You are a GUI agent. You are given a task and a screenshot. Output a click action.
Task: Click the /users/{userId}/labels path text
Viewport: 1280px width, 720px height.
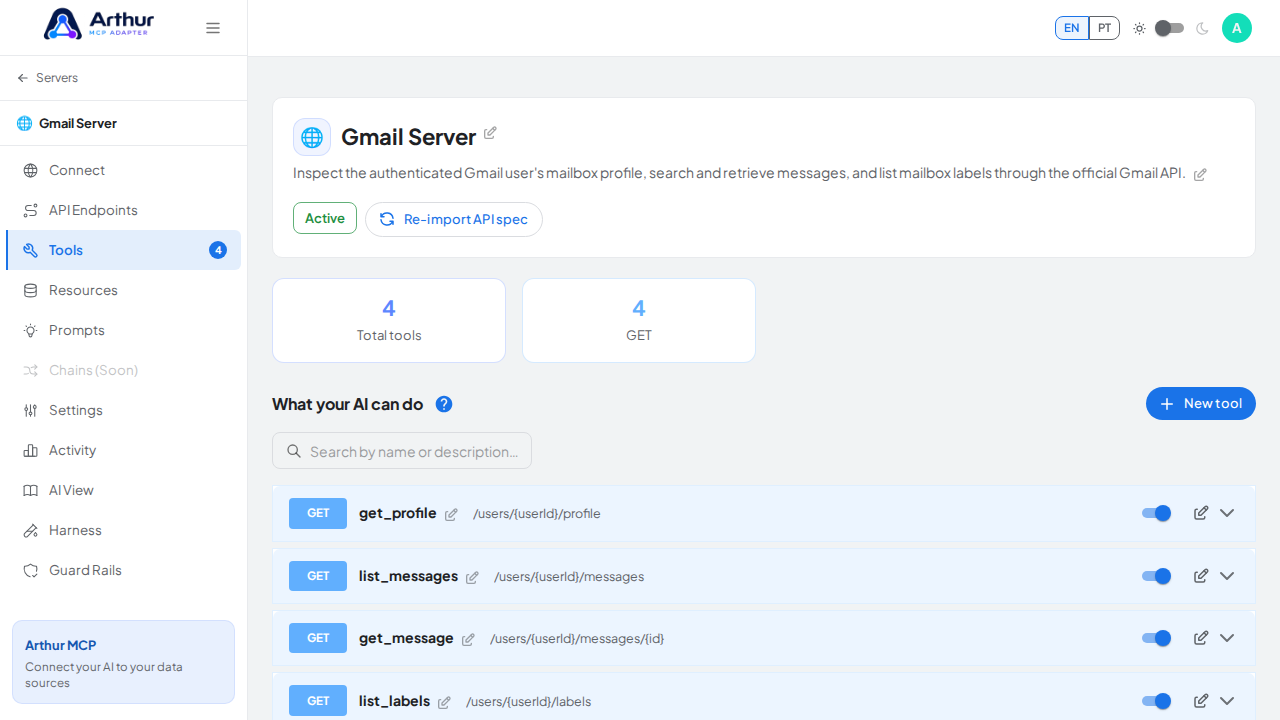click(529, 702)
